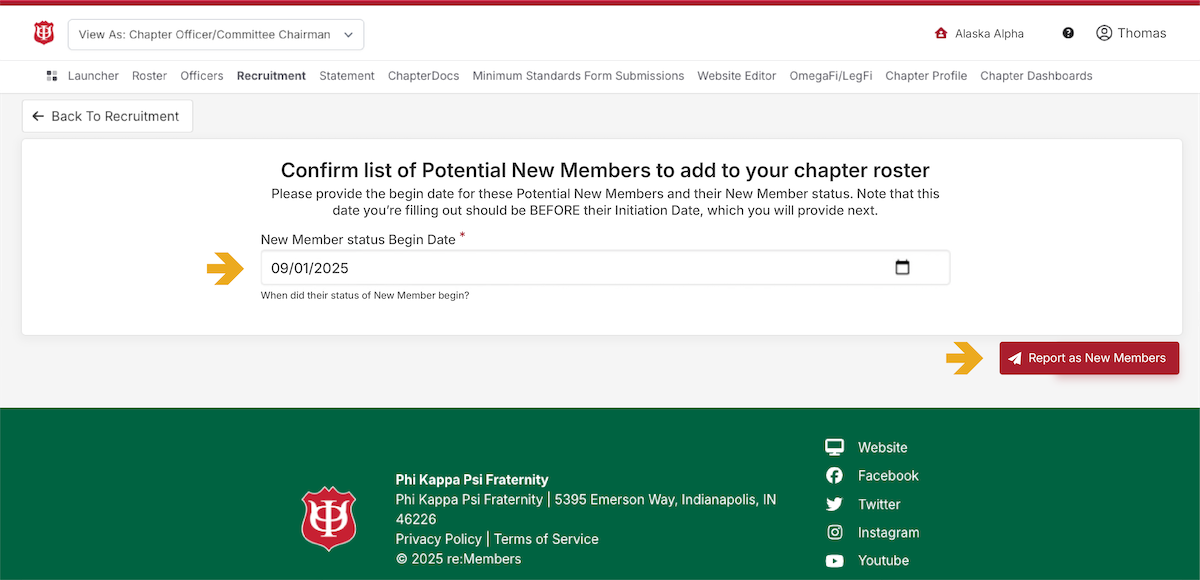Click the Report as New Members button
Screen dimensions: 1200x580
[1089, 358]
